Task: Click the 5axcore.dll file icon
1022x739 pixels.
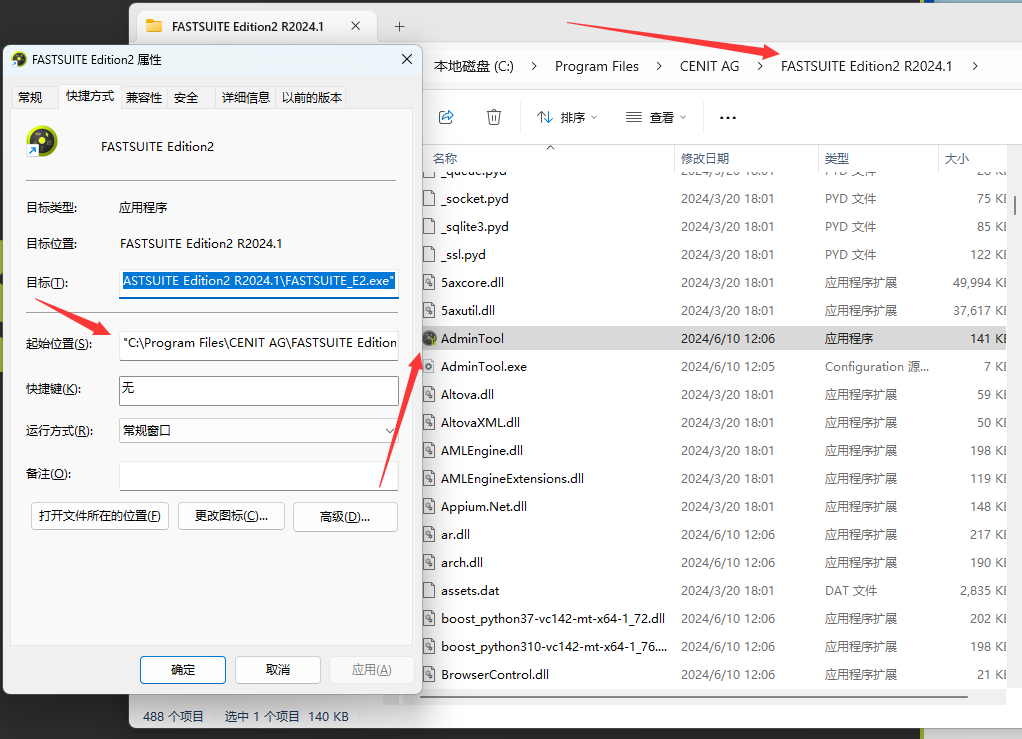Action: [429, 283]
